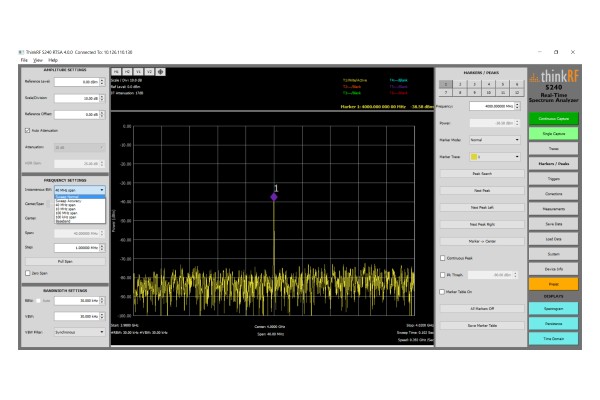Select marker number 5 in the marker grid
The height and width of the screenshot is (400, 600).
(503, 84)
